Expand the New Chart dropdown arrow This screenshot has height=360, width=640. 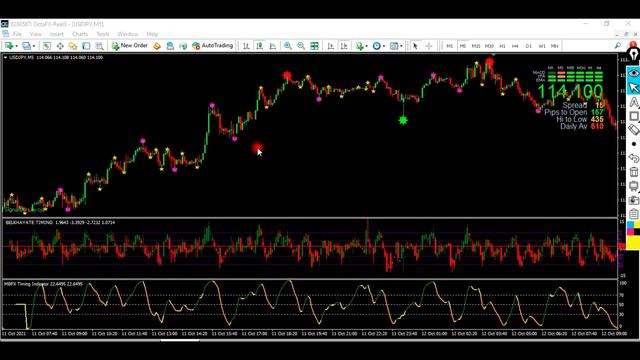[x=16, y=46]
